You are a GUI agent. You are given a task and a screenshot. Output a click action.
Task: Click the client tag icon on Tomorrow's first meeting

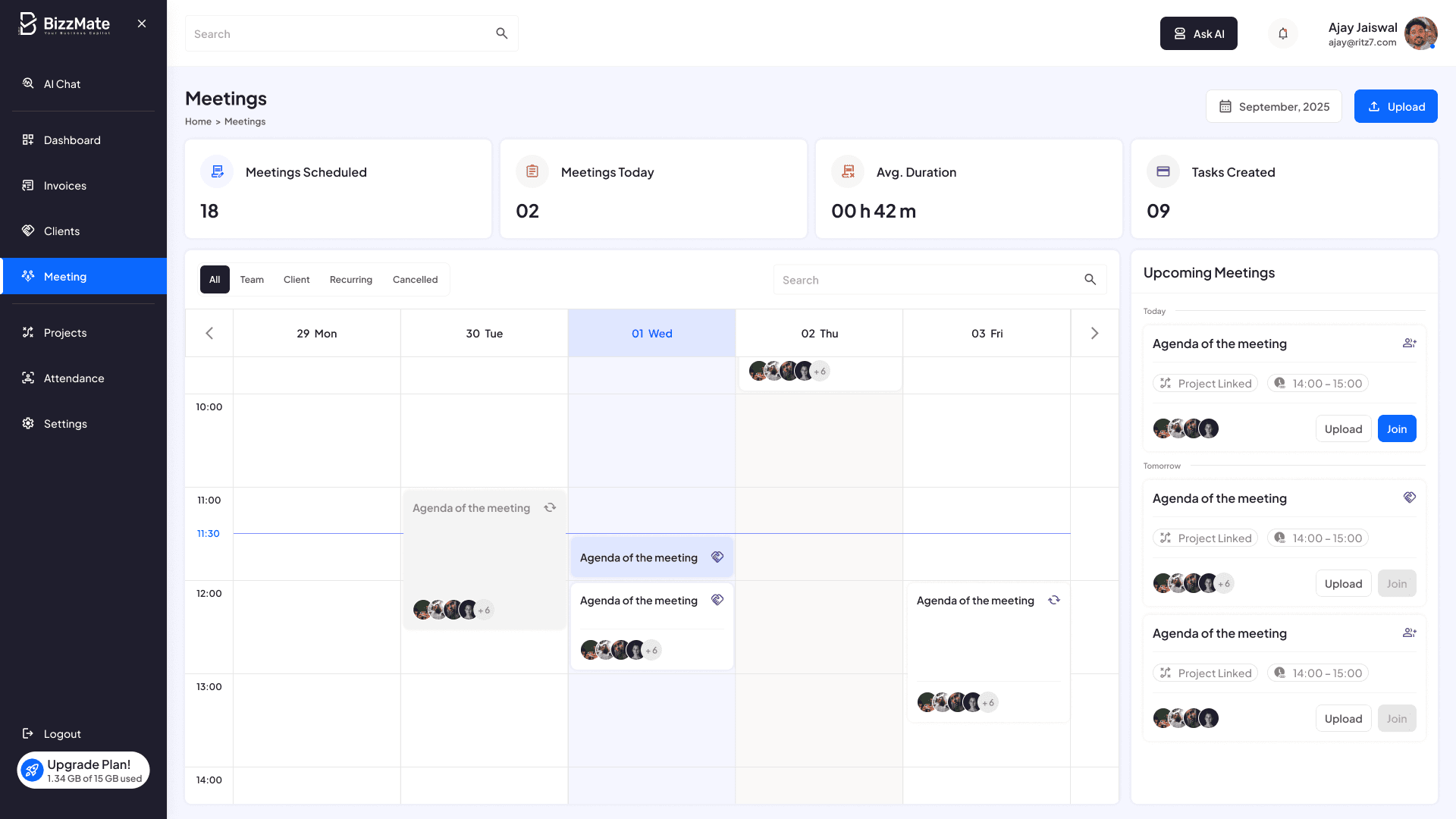[1409, 498]
